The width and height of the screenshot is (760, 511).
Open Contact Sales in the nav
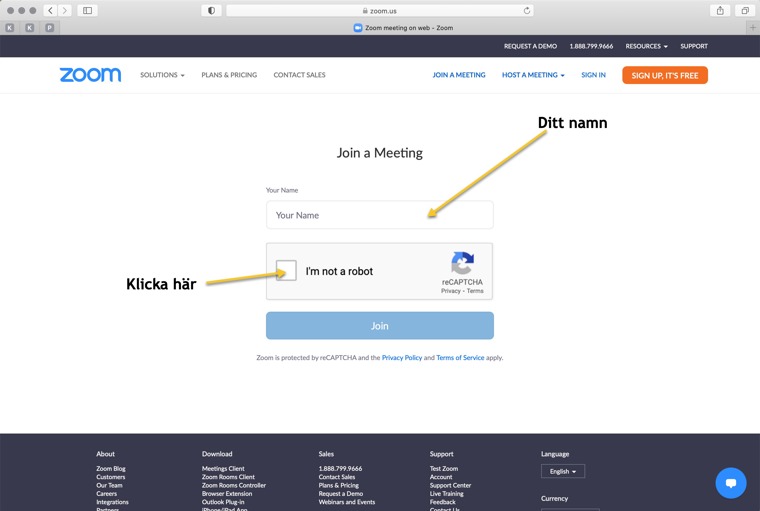(x=300, y=75)
